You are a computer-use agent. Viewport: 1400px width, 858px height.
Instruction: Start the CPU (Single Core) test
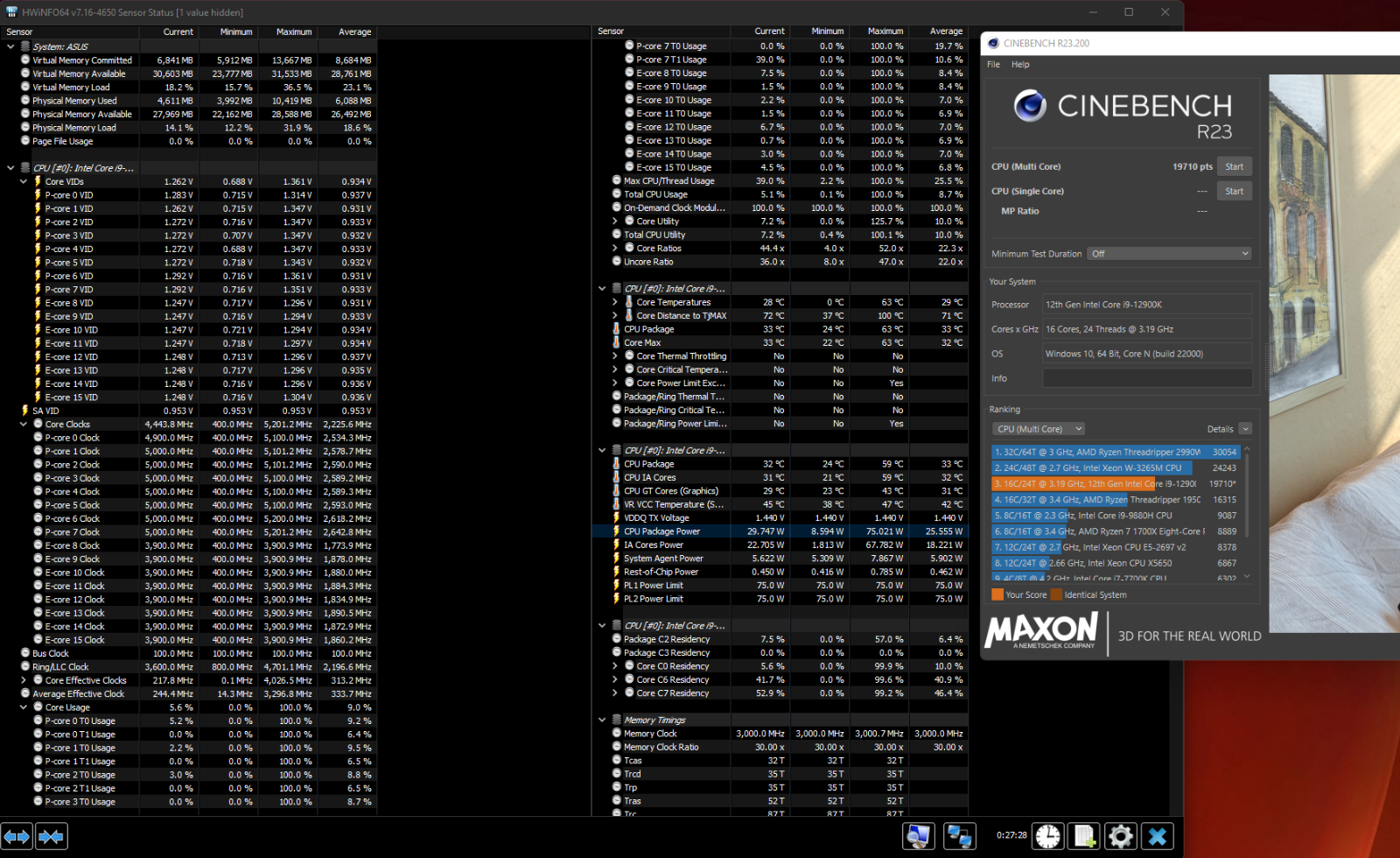pyautogui.click(x=1234, y=191)
